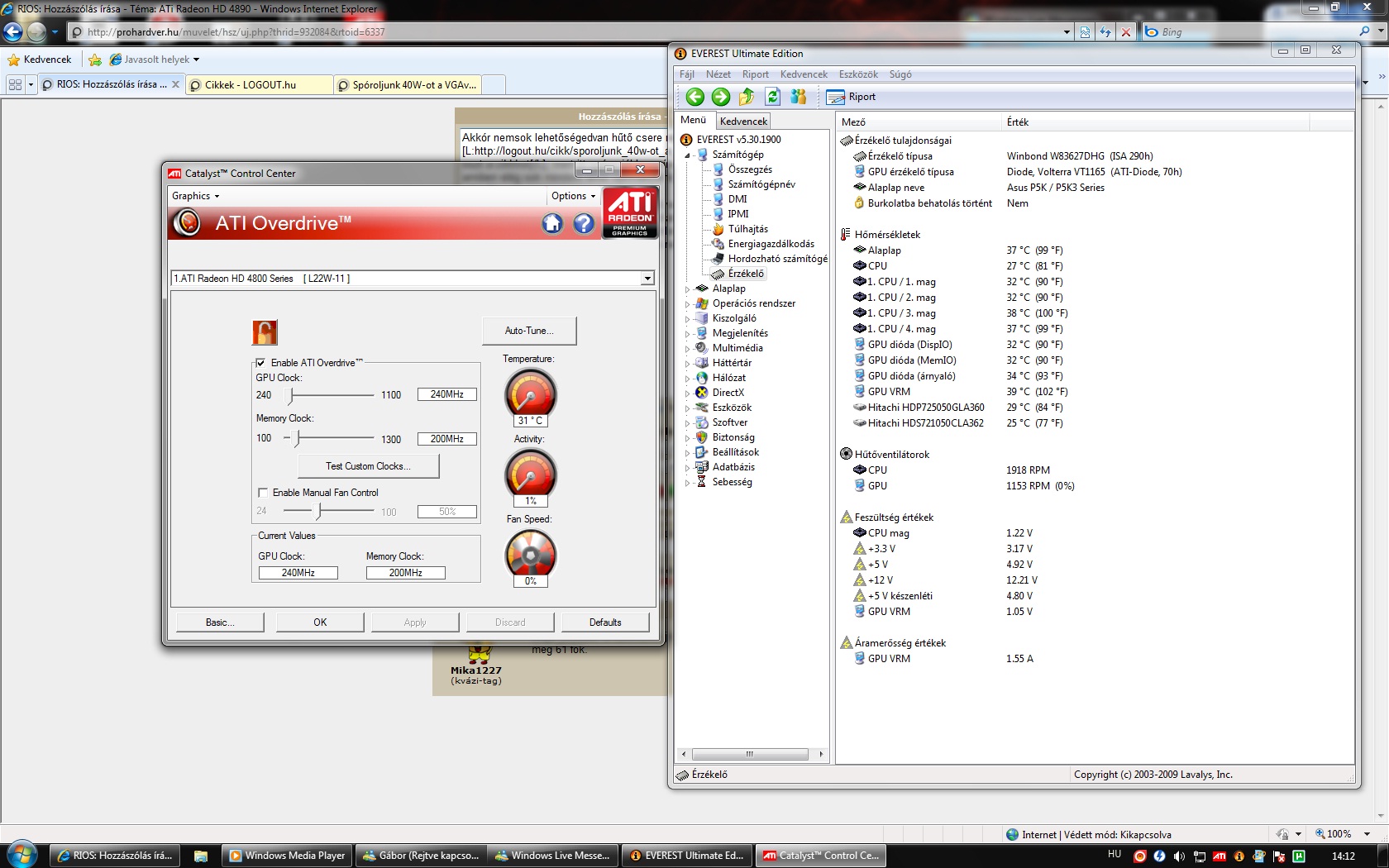The image size is (1389, 868).
Task: Click Mező column header
Action: (919, 122)
